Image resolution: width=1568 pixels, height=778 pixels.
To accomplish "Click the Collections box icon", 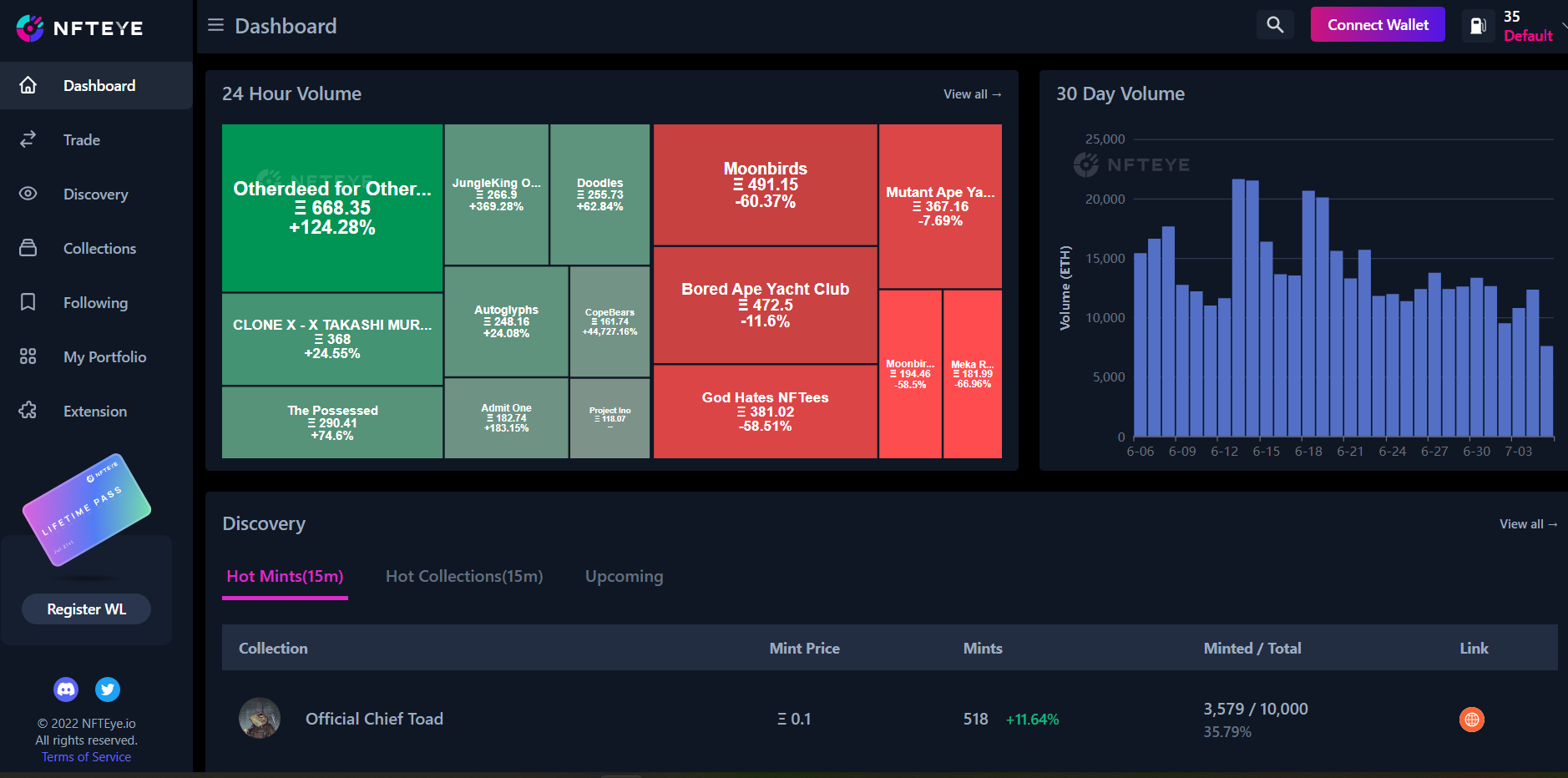I will tap(28, 248).
